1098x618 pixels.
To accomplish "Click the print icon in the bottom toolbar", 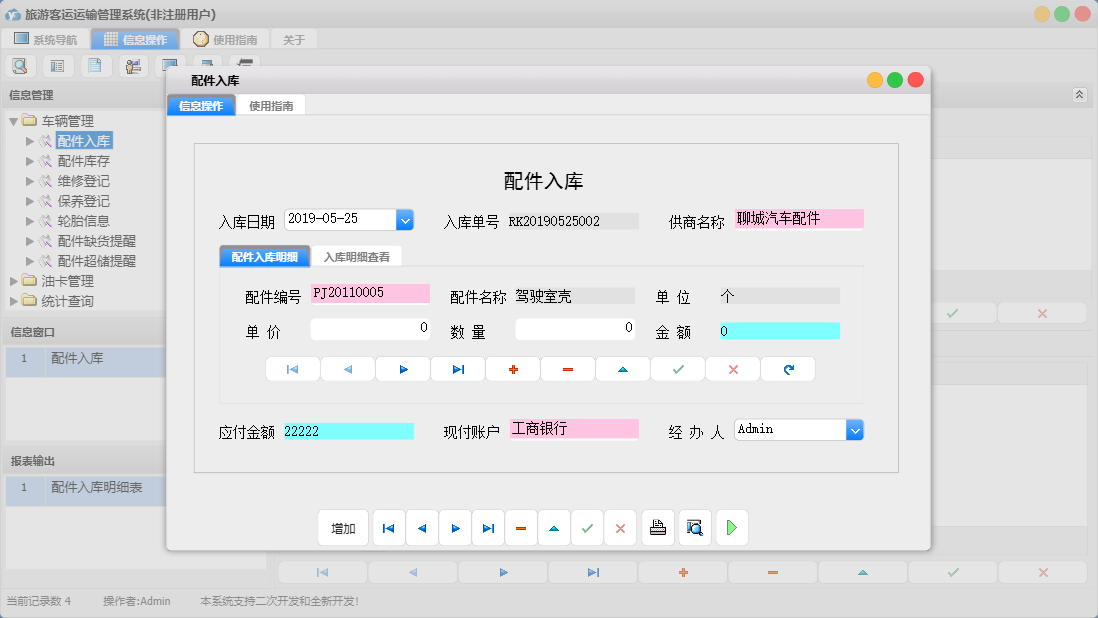I will [x=657, y=527].
